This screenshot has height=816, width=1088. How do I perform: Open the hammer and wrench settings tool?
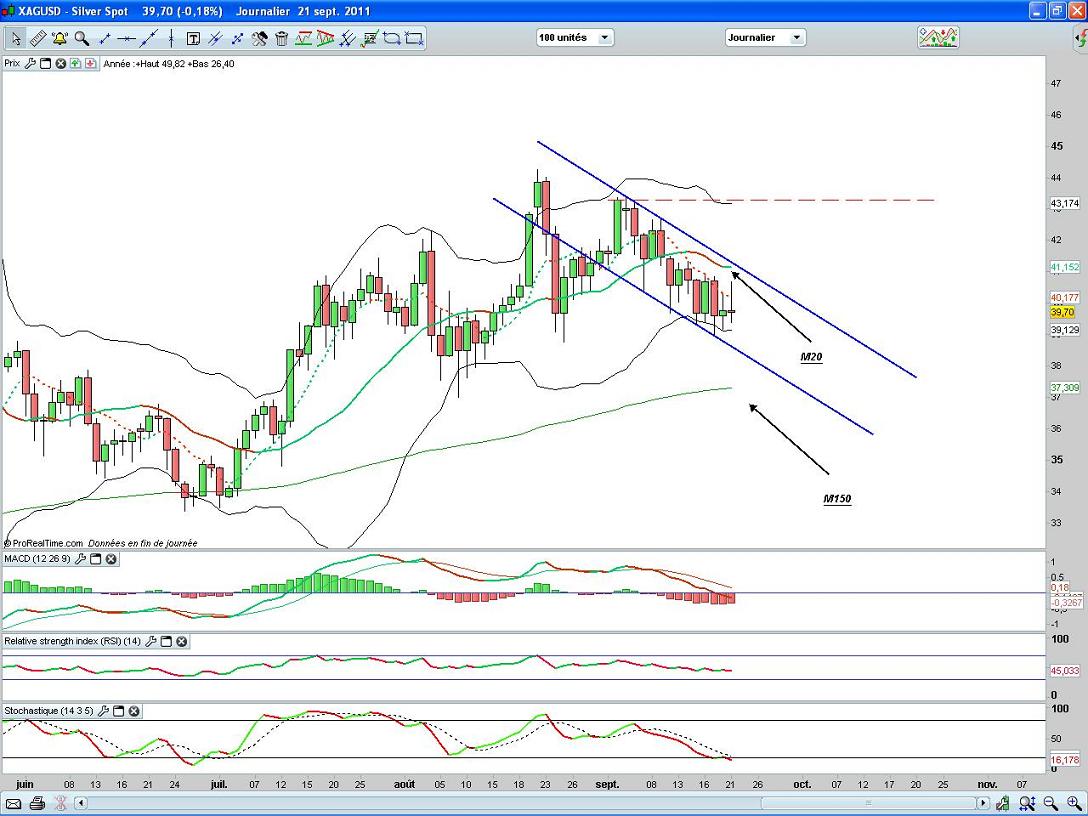click(260, 39)
